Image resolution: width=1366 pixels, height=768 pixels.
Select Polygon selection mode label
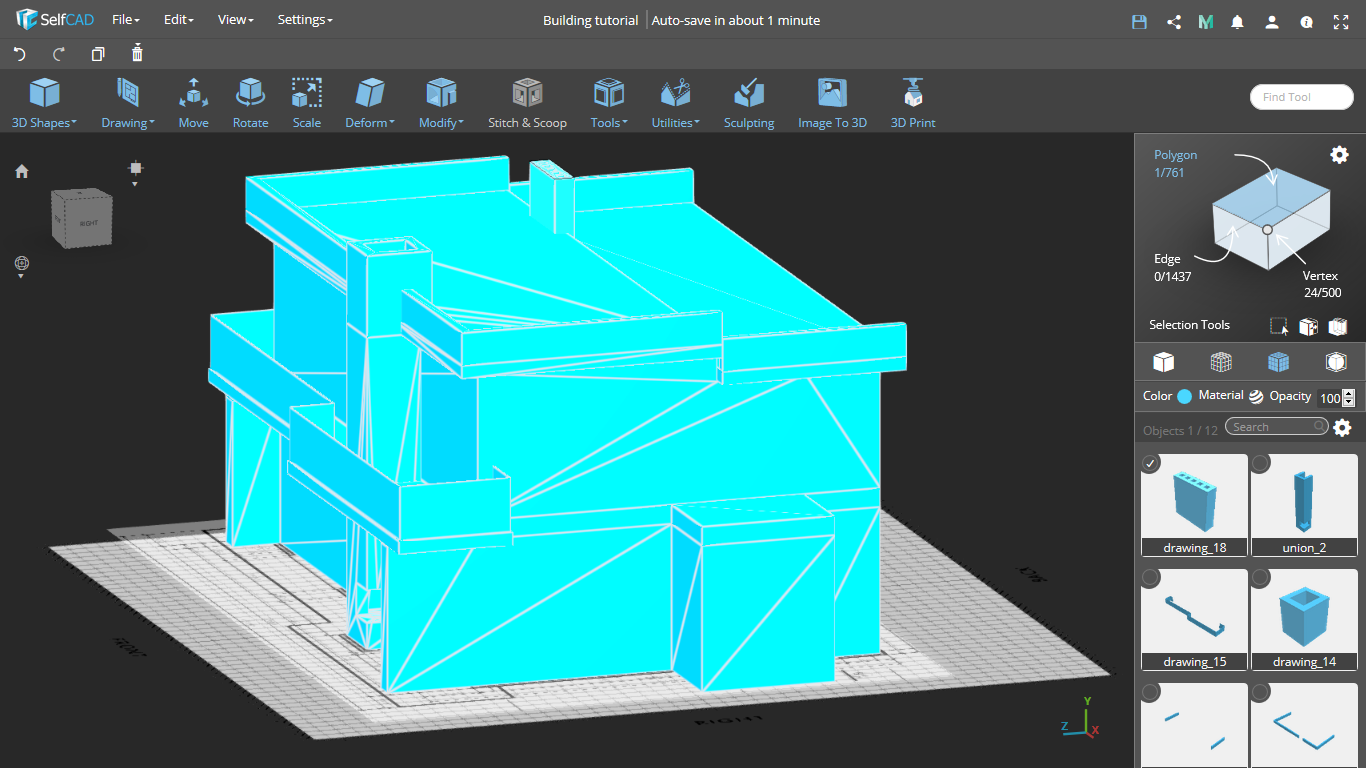coord(1175,155)
